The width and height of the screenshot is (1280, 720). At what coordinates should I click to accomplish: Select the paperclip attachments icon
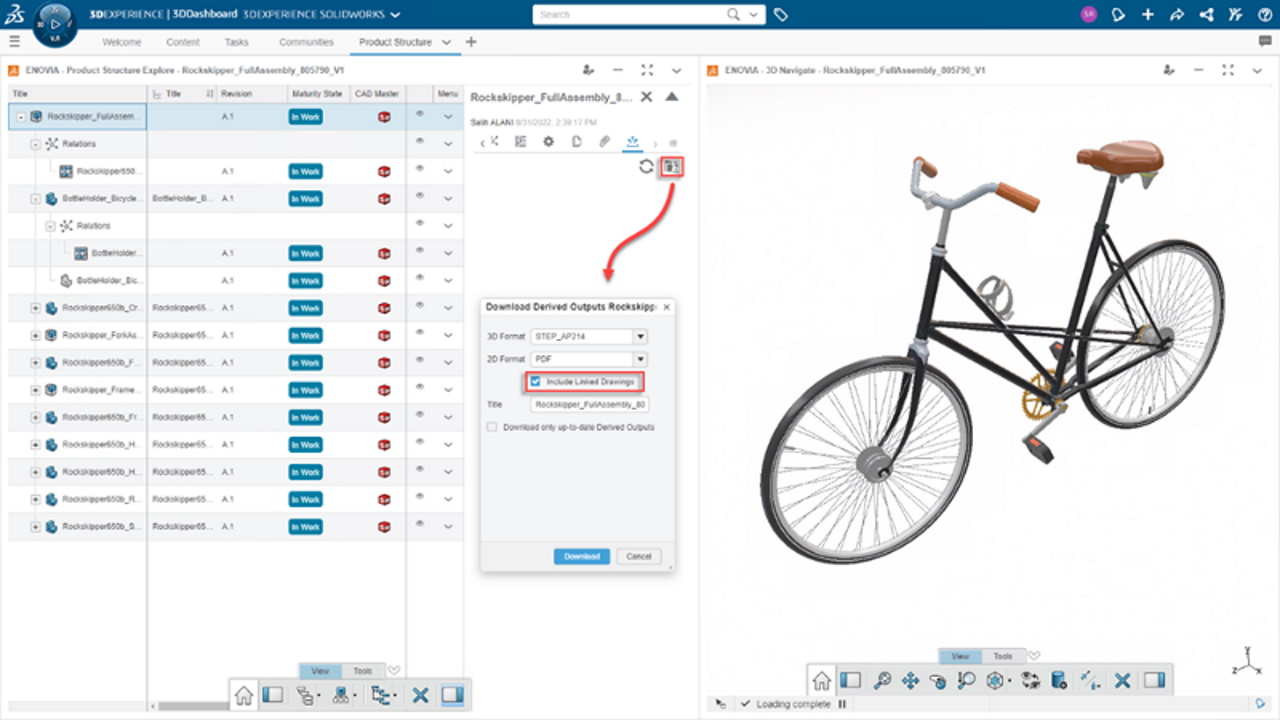(604, 142)
